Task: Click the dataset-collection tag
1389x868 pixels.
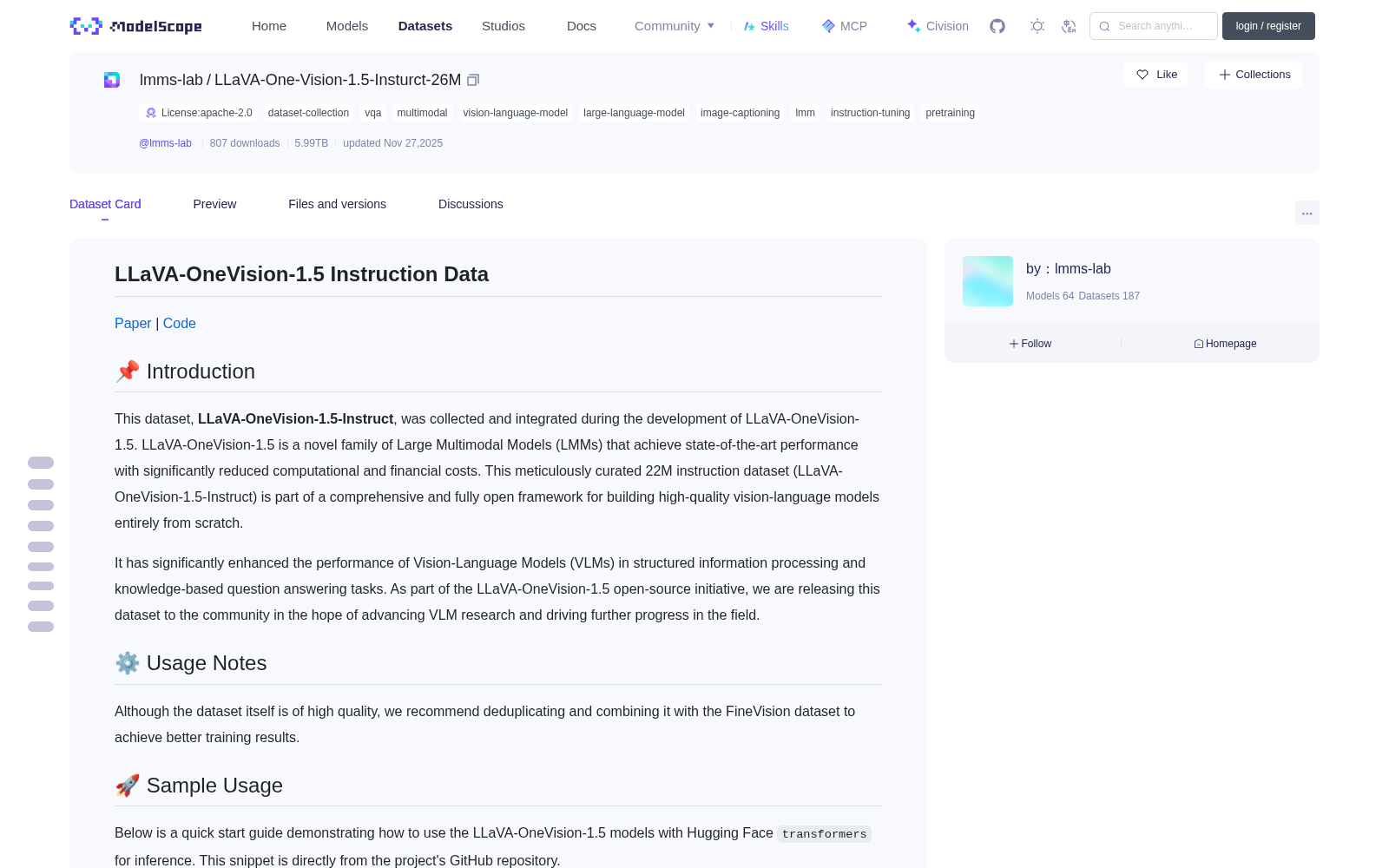Action: [308, 113]
